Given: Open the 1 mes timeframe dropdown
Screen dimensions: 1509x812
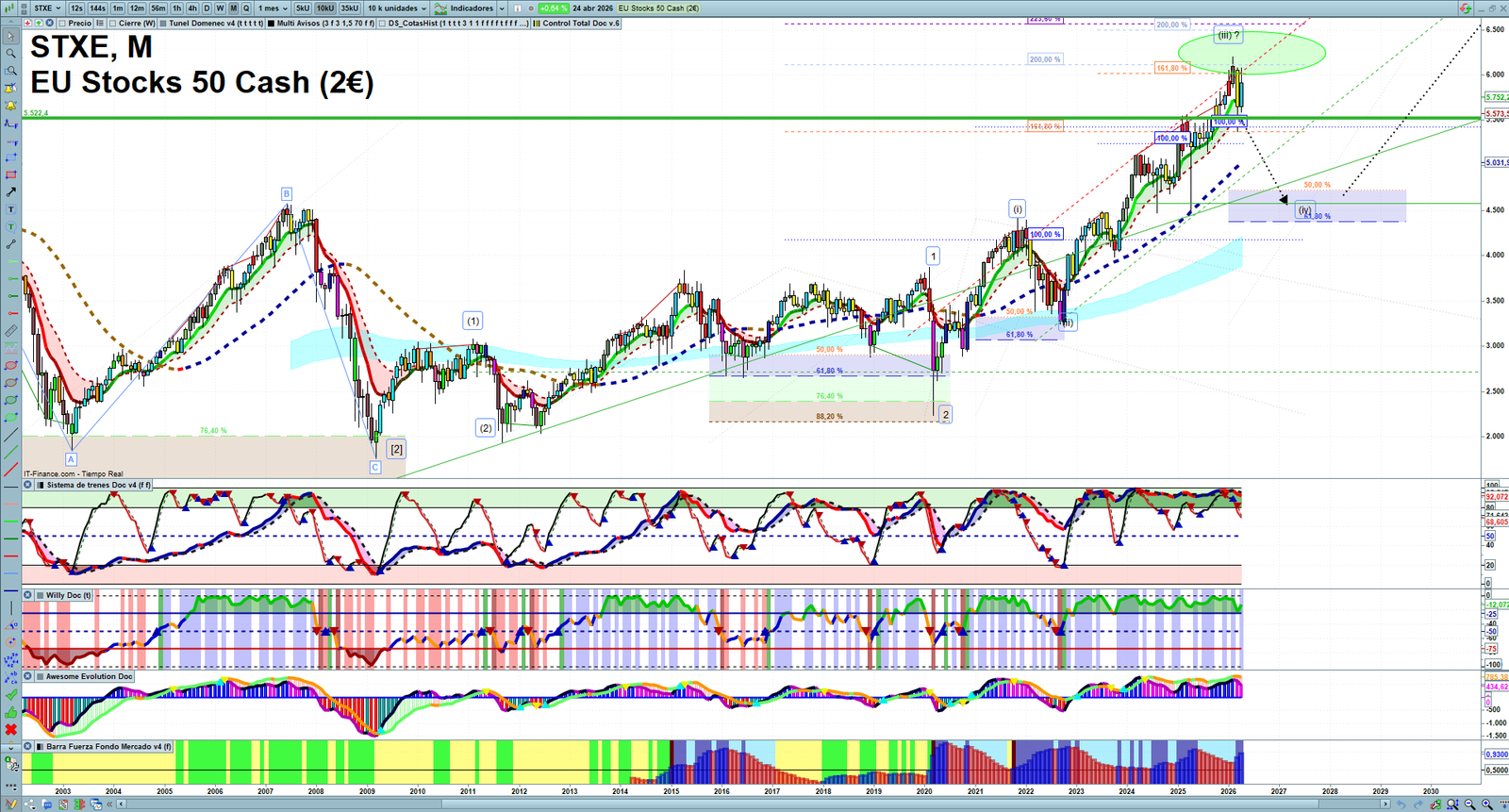Looking at the screenshot, I should tap(274, 8).
